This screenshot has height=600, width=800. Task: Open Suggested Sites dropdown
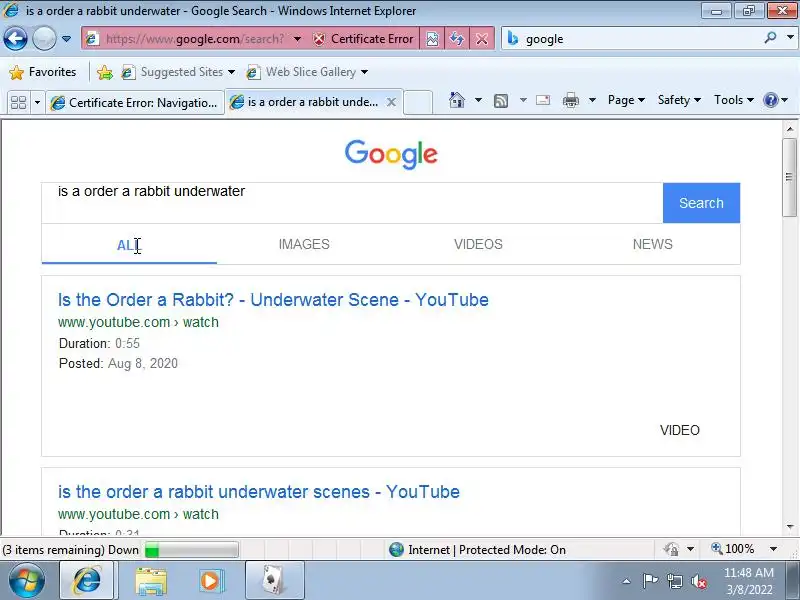(x=178, y=72)
